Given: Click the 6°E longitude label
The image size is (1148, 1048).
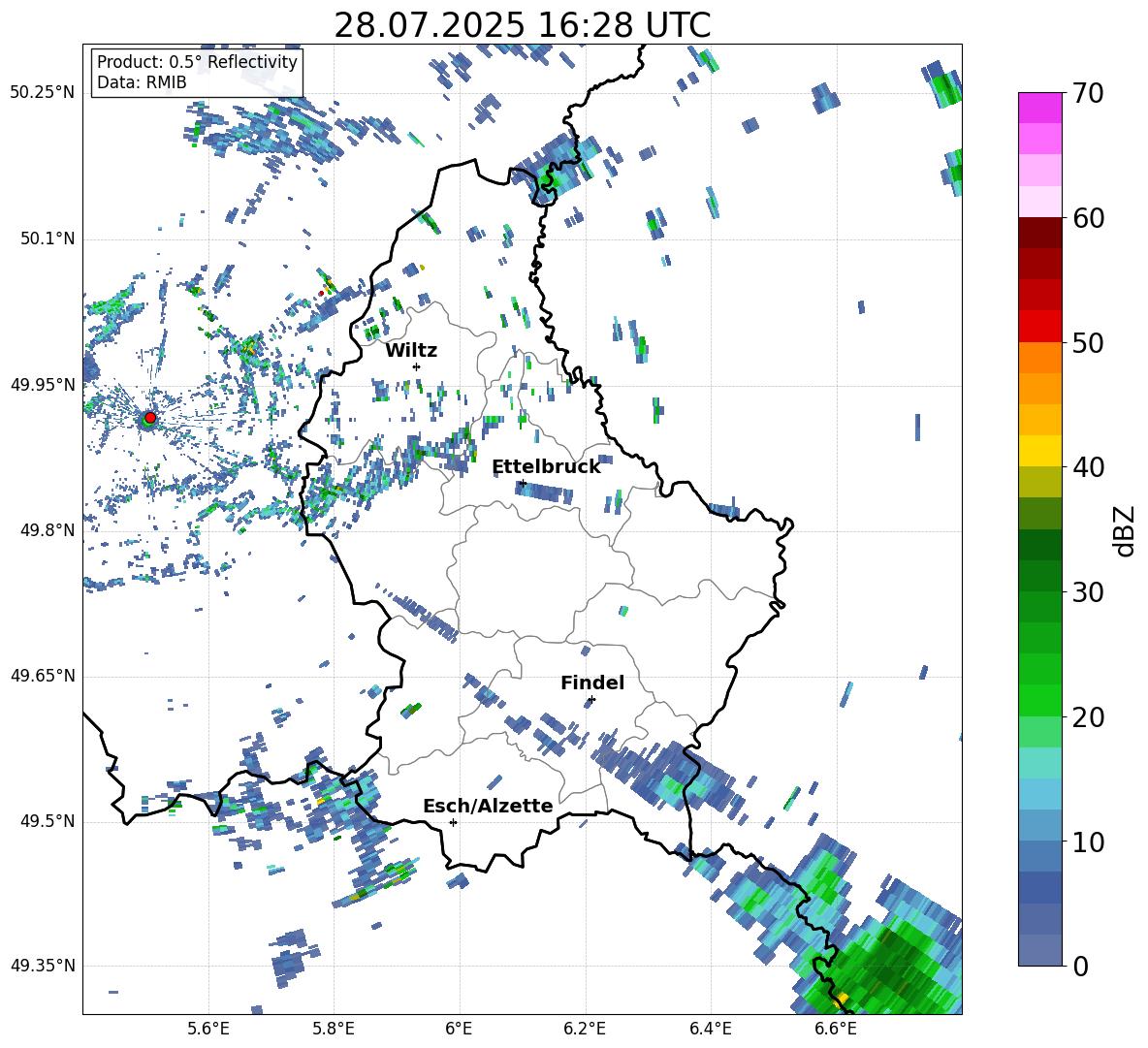Looking at the screenshot, I should 459,1029.
